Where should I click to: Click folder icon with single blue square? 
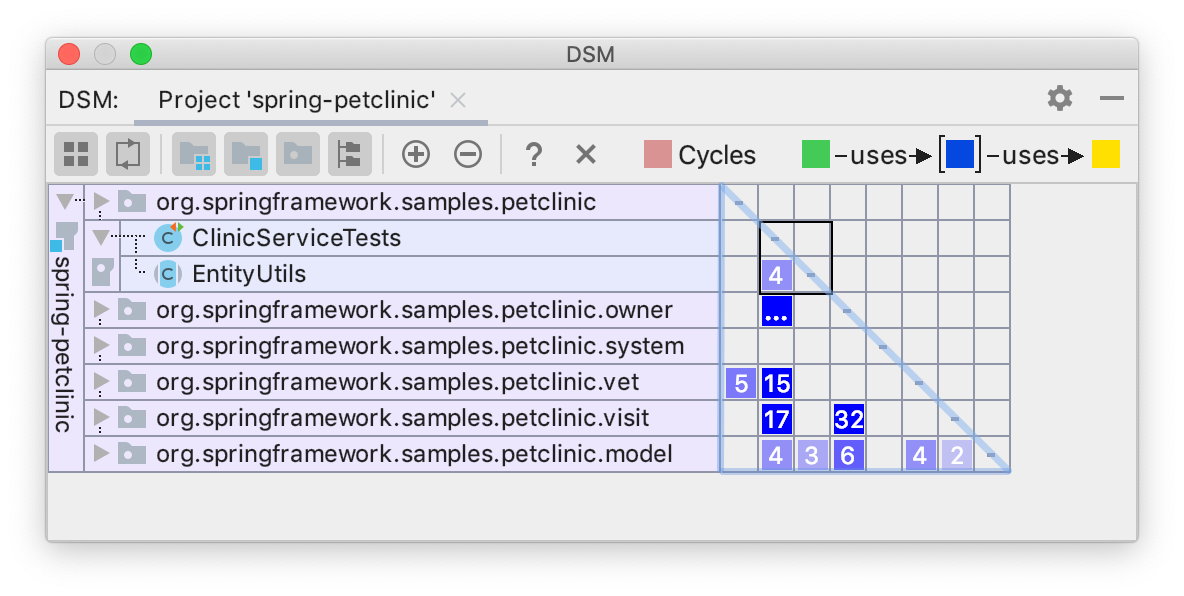(x=246, y=154)
